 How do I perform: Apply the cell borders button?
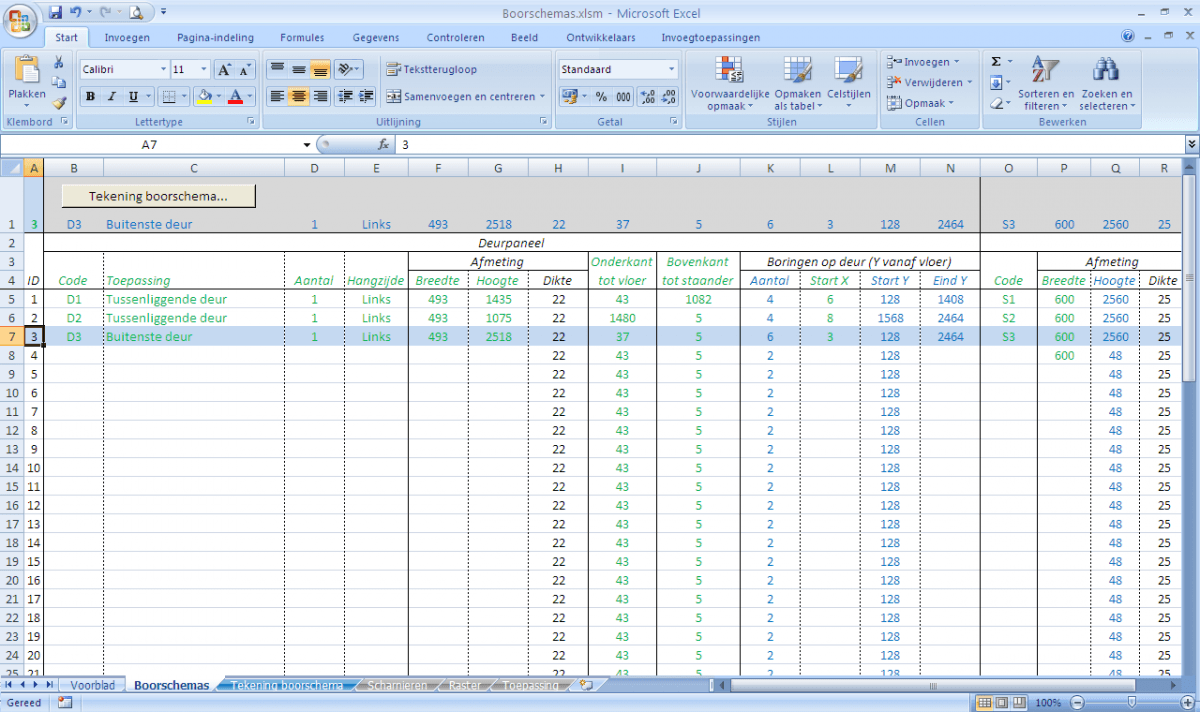click(x=169, y=97)
